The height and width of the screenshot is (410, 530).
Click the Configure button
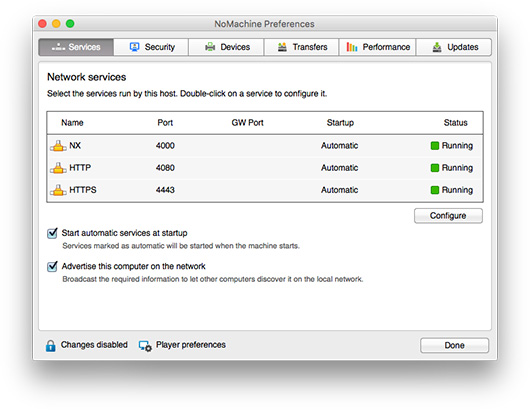(448, 216)
